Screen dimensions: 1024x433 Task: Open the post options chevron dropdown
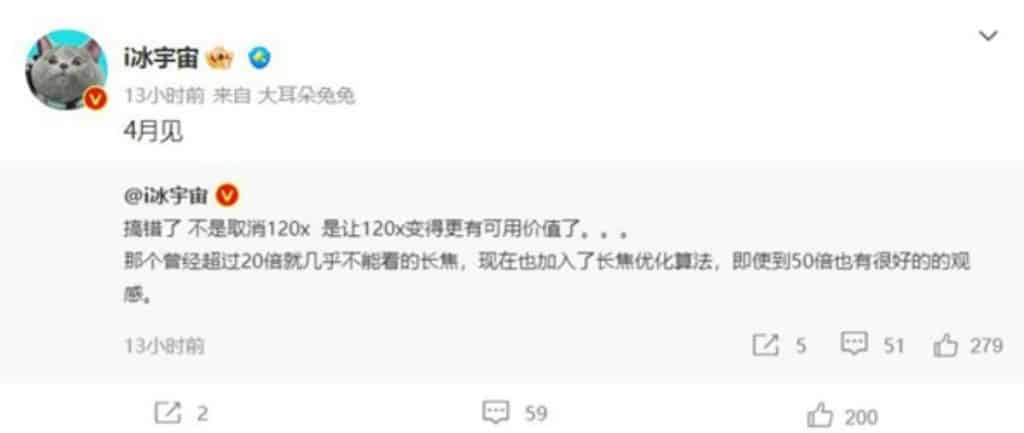pyautogui.click(x=987, y=36)
